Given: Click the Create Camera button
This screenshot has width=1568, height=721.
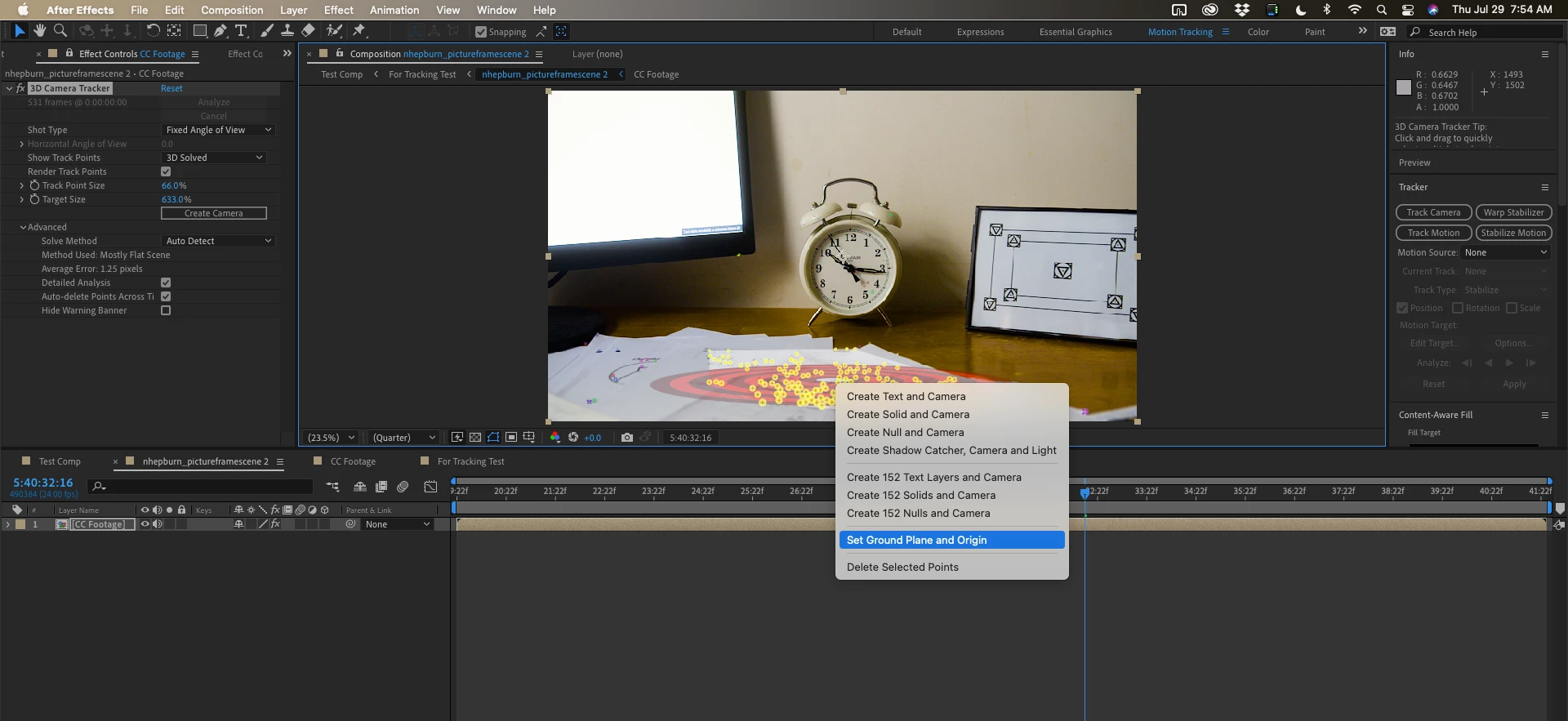Looking at the screenshot, I should point(214,213).
